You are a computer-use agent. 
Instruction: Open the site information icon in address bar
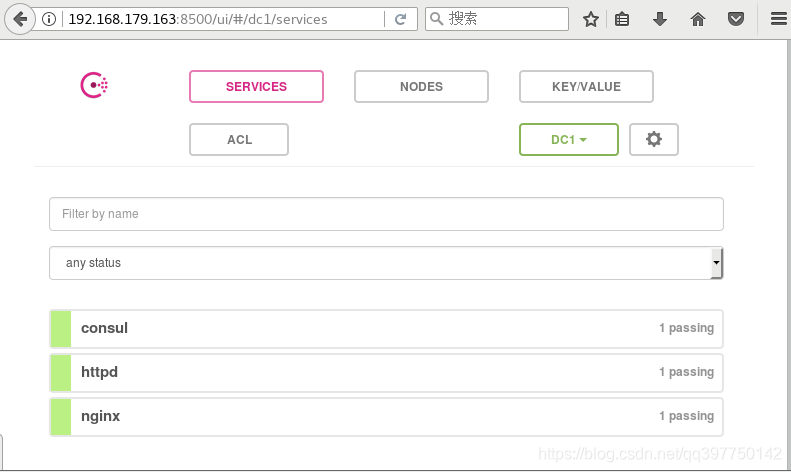coord(49,19)
